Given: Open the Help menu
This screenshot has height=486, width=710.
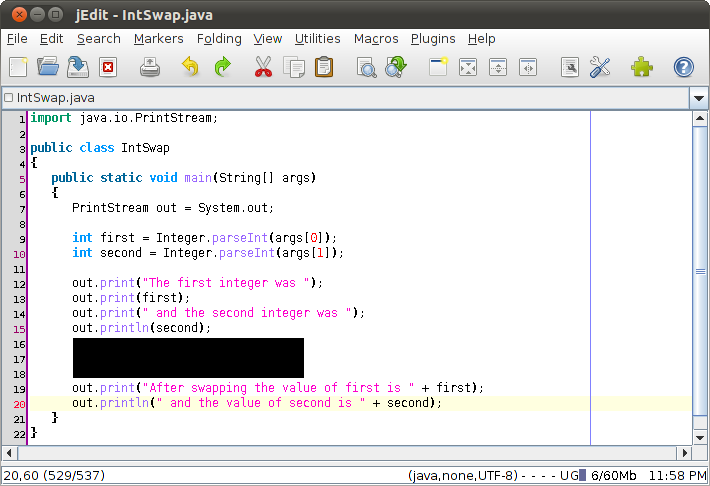Looking at the screenshot, I should click(481, 39).
